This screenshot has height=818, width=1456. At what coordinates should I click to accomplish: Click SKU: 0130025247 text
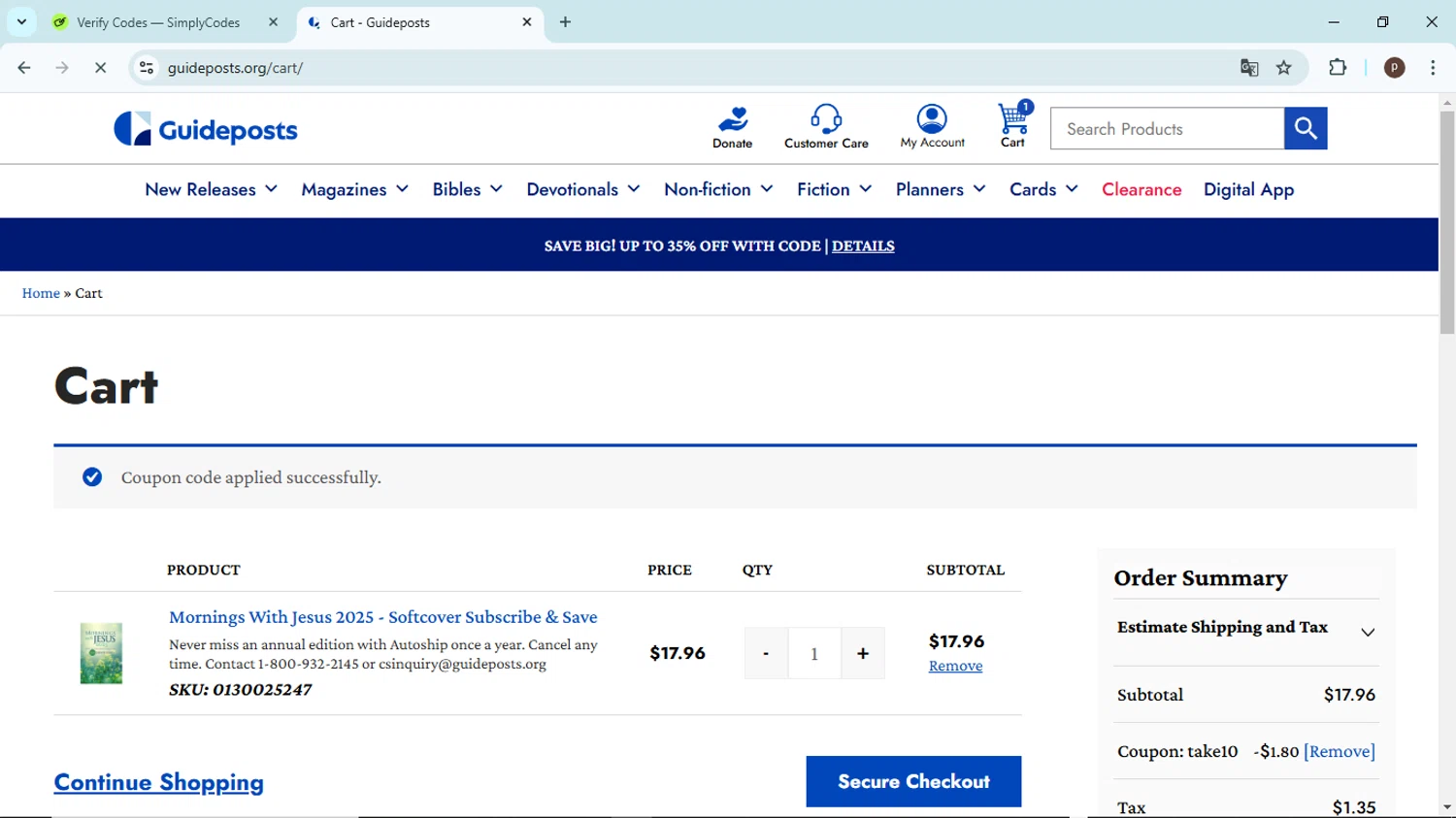click(241, 690)
